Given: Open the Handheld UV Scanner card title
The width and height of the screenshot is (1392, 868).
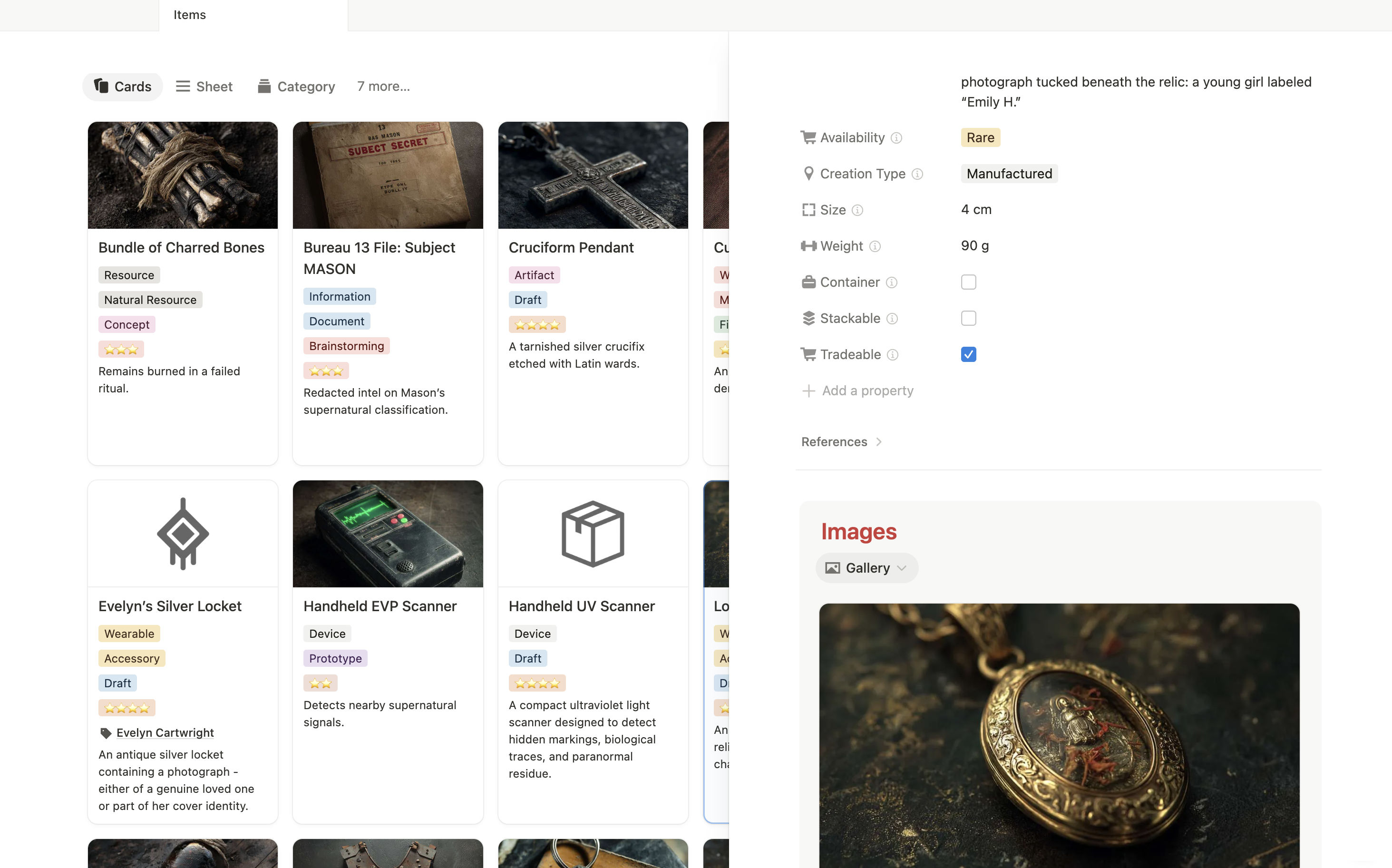Looking at the screenshot, I should [x=582, y=606].
